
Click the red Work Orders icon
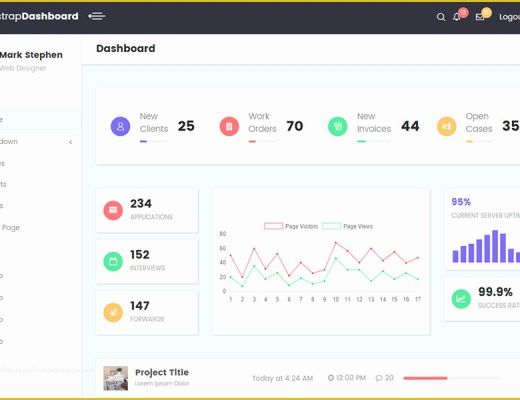pyautogui.click(x=229, y=126)
